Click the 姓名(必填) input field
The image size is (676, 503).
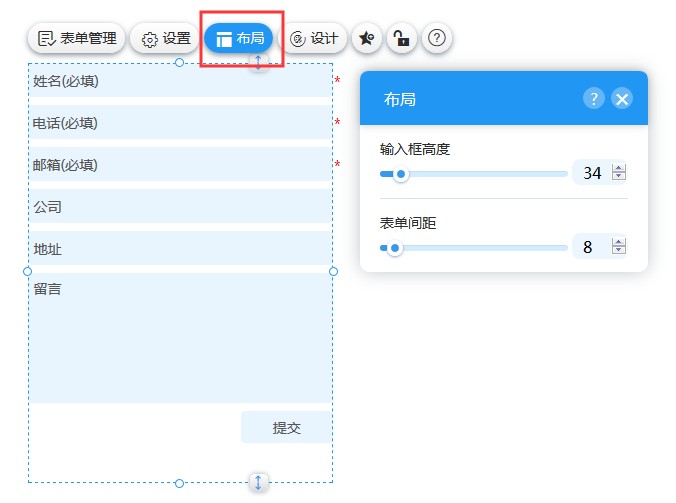[180, 81]
